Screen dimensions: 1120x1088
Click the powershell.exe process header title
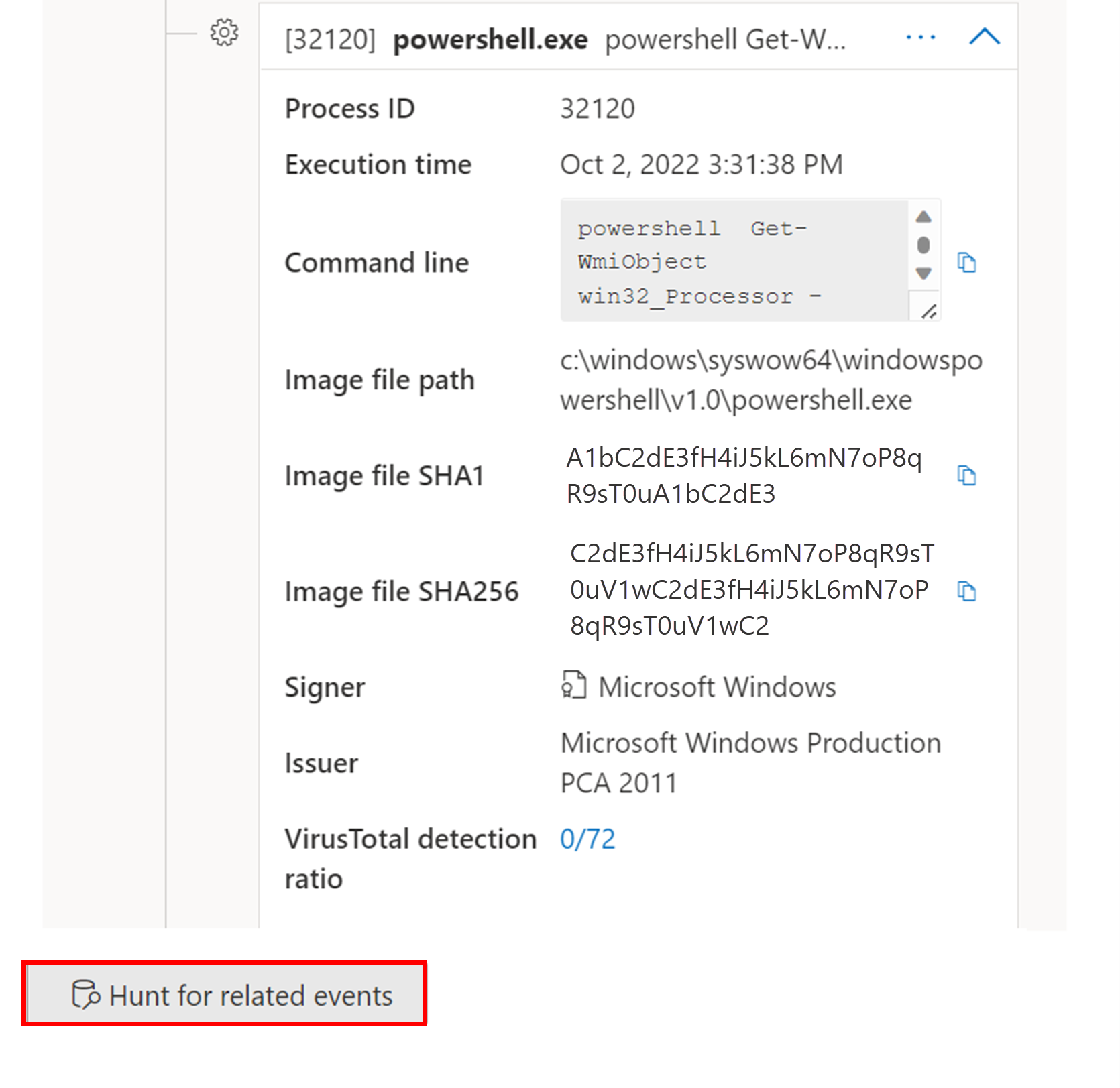point(490,40)
